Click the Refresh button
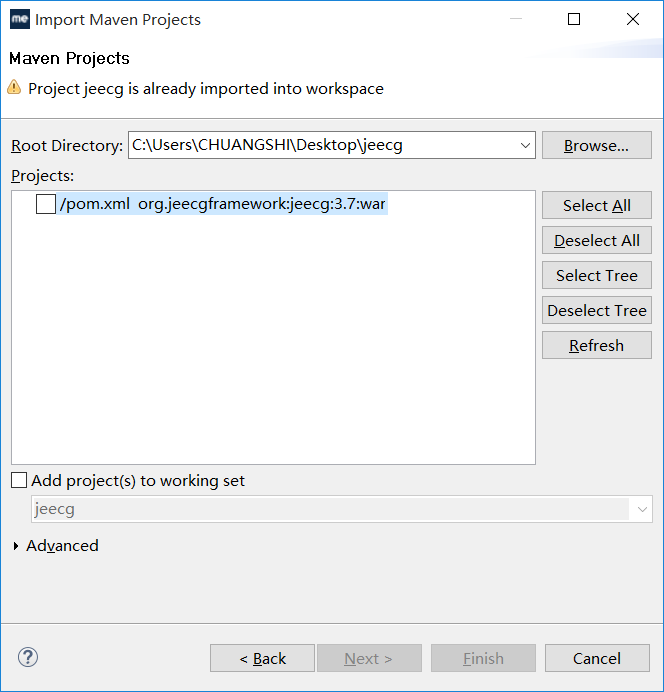Viewport: 664px width, 692px height. pos(596,345)
